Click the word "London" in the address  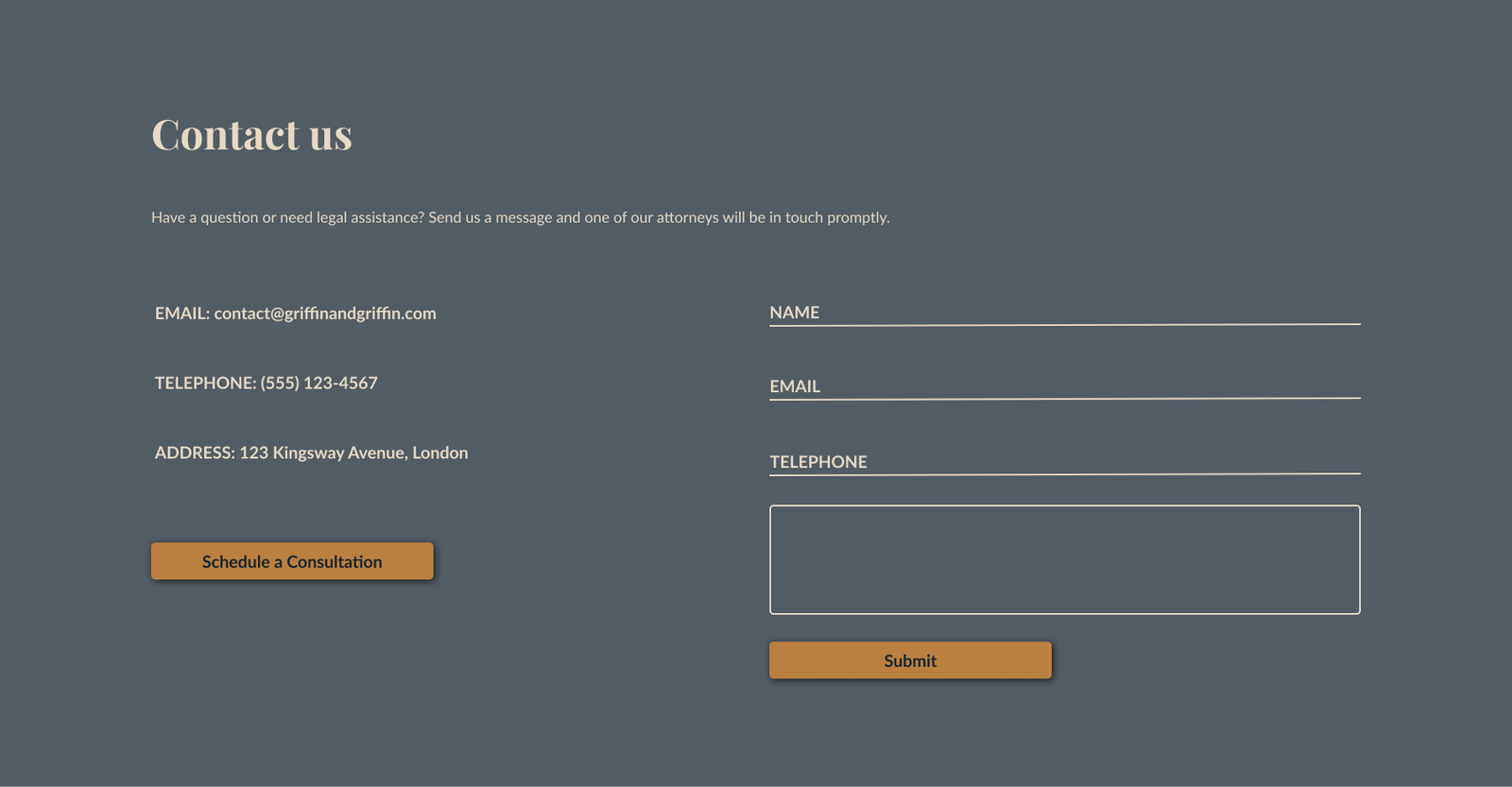tap(439, 453)
